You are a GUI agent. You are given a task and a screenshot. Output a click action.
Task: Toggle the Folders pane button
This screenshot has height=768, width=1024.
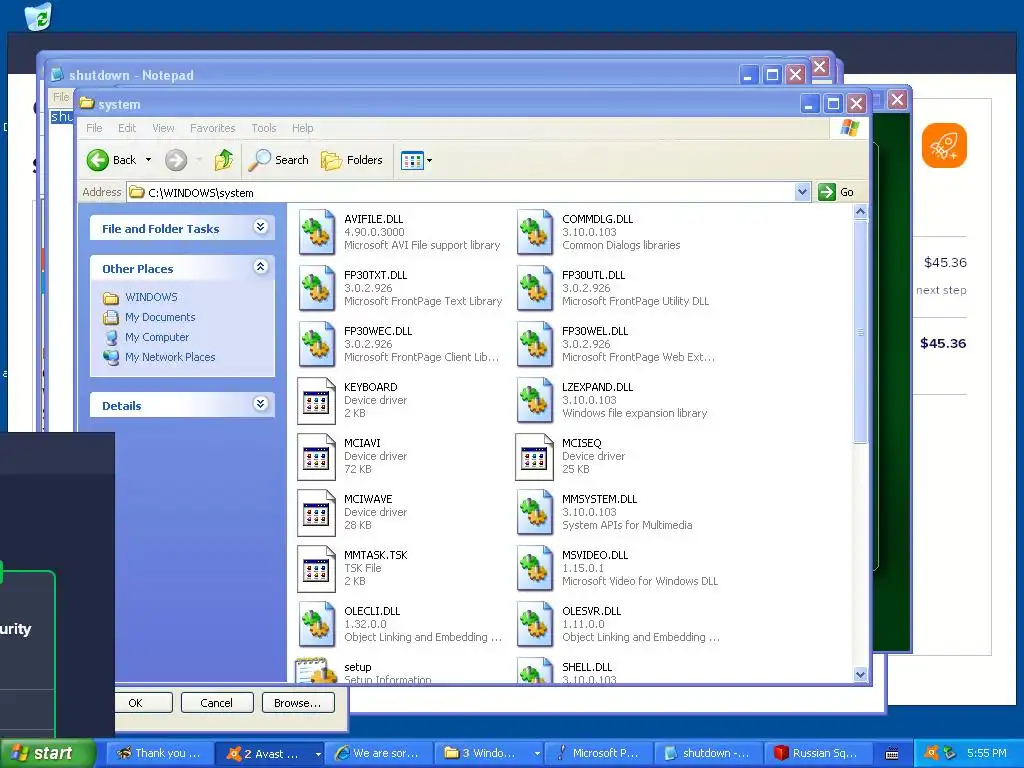pos(351,160)
